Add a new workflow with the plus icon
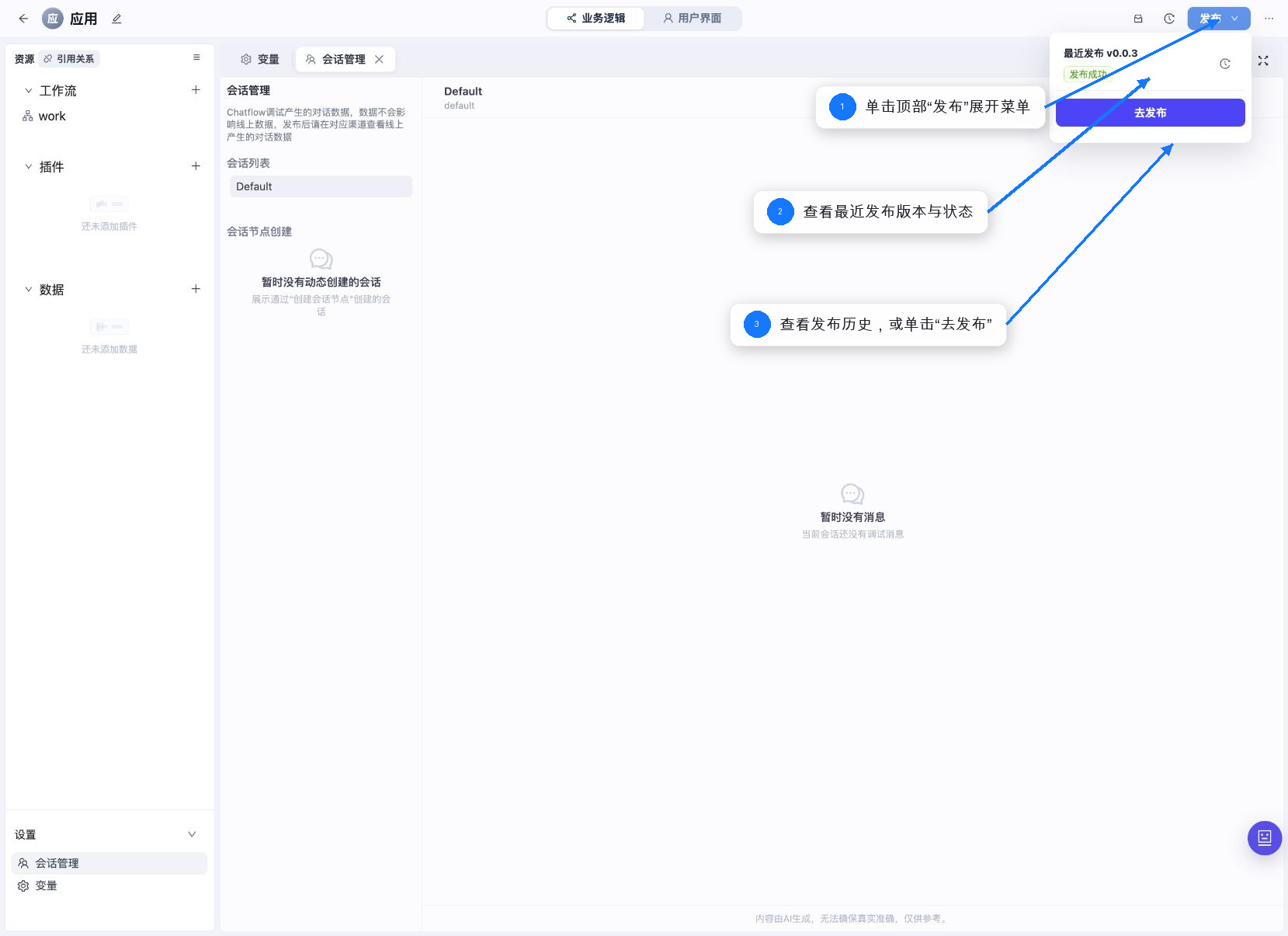The height and width of the screenshot is (936, 1288). [x=196, y=90]
